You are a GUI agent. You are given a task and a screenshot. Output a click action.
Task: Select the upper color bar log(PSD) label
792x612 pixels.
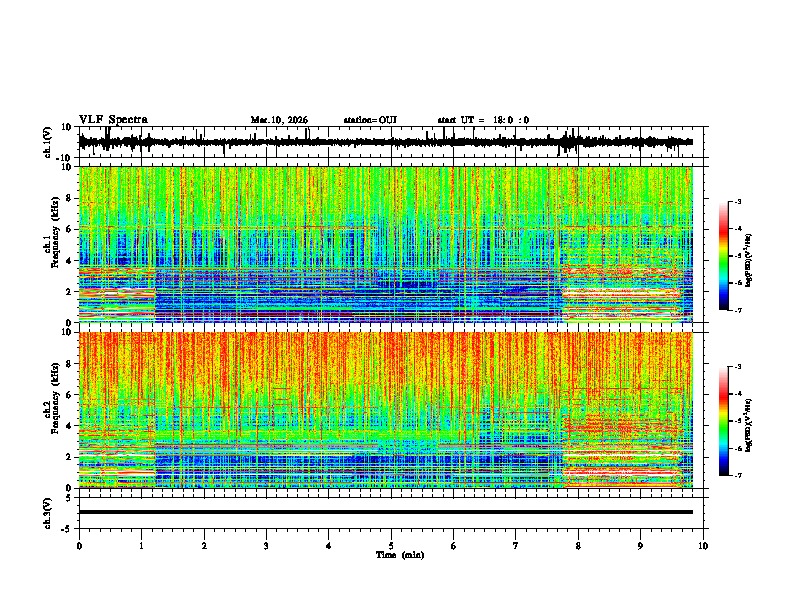(x=748, y=260)
